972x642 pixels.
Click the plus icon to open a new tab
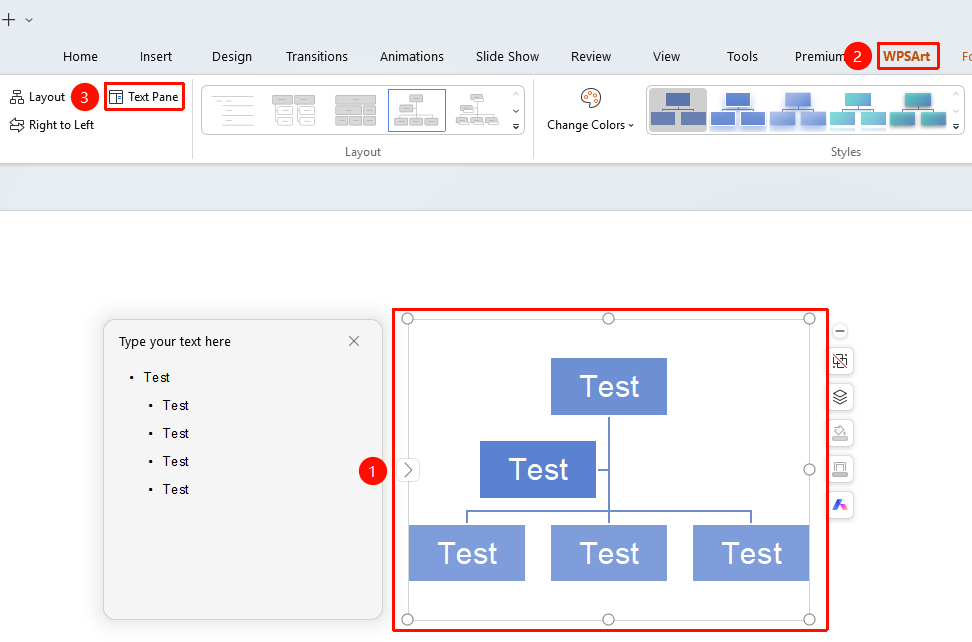[x=9, y=20]
